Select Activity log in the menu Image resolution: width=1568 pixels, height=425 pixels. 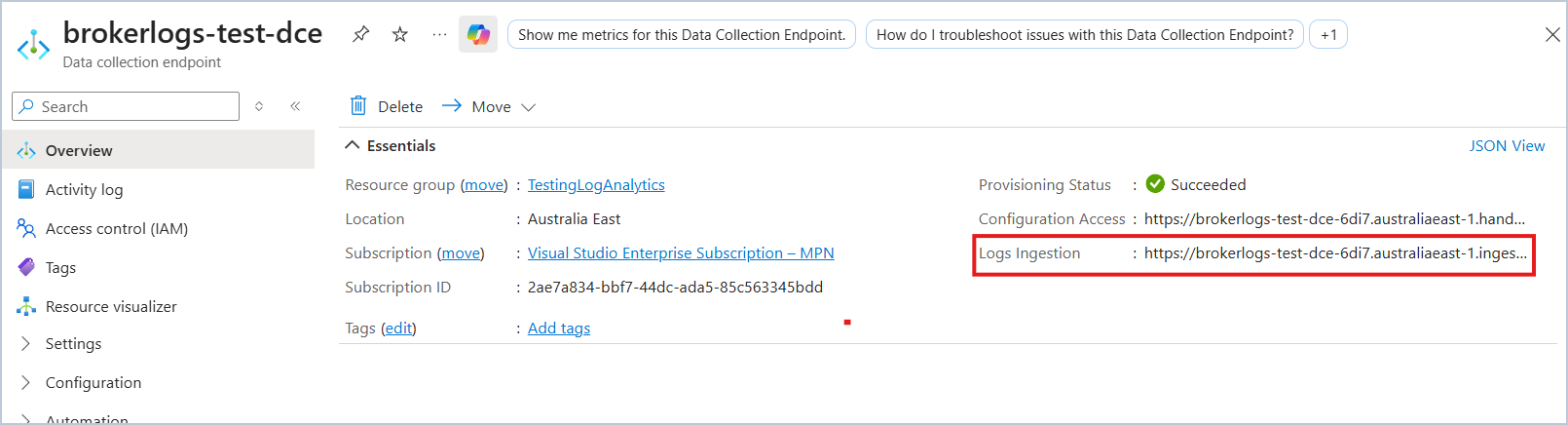coord(85,189)
